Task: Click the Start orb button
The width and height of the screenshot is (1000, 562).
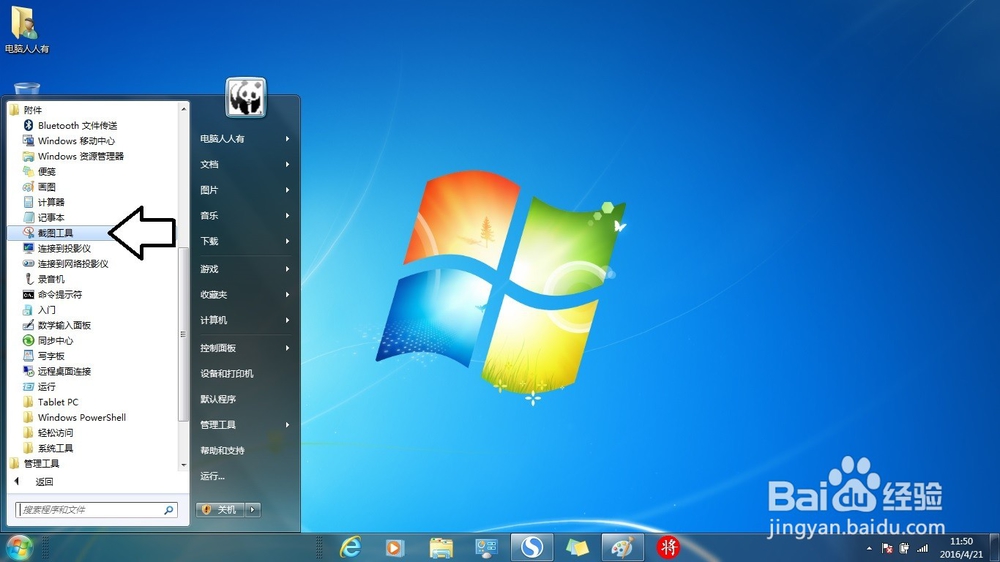Action: click(19, 547)
